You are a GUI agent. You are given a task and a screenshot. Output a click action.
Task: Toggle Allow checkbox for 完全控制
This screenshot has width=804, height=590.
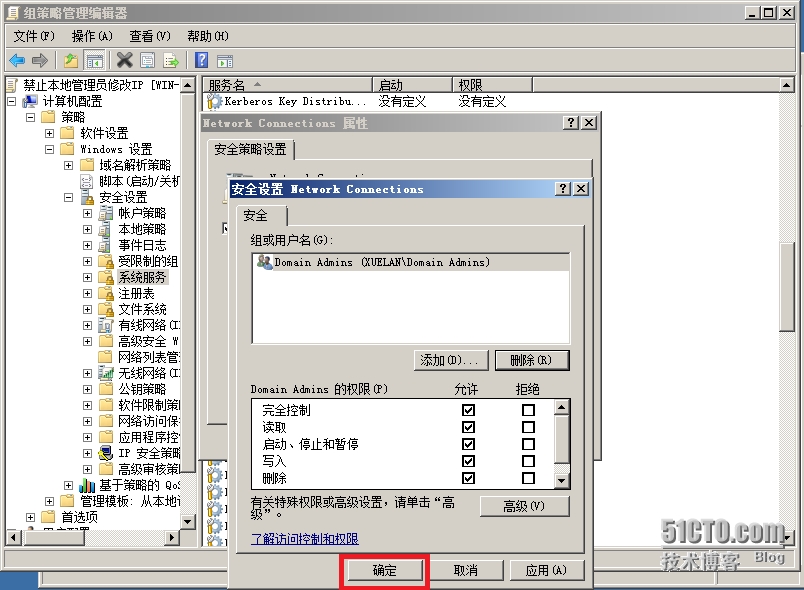coord(468,410)
